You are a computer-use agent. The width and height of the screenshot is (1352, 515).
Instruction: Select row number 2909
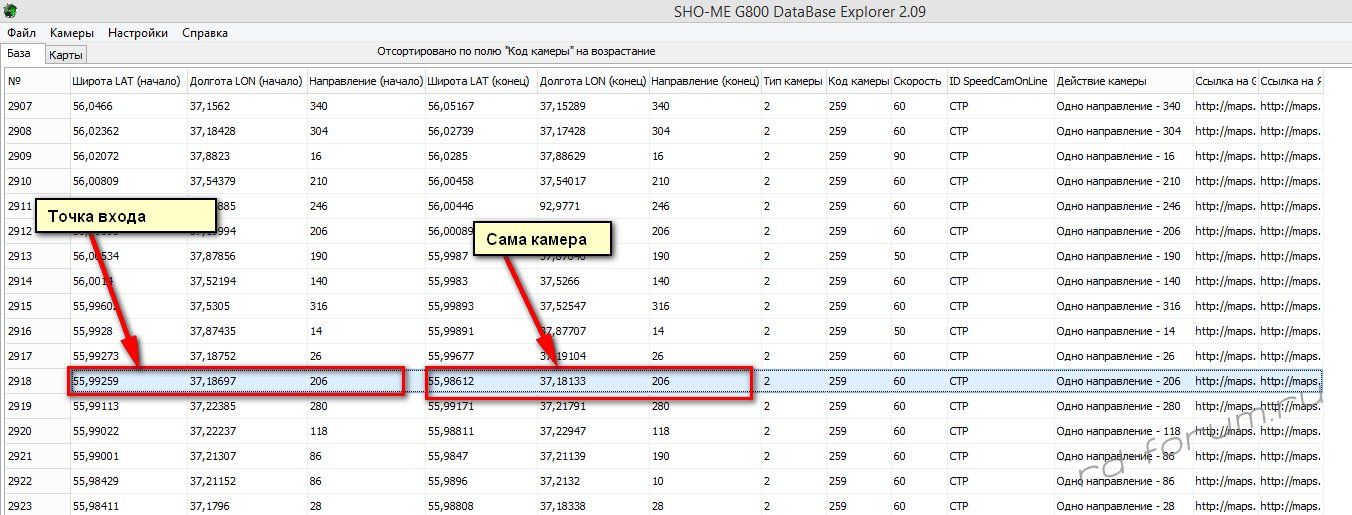(37, 156)
